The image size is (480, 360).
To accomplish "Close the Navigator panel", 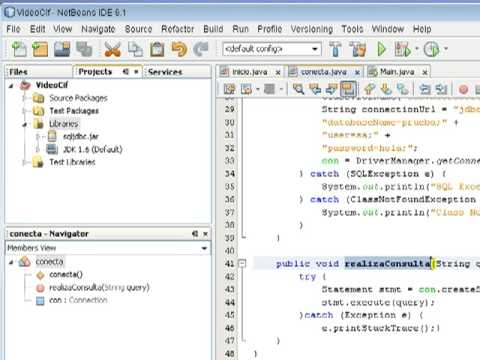I will (x=206, y=234).
